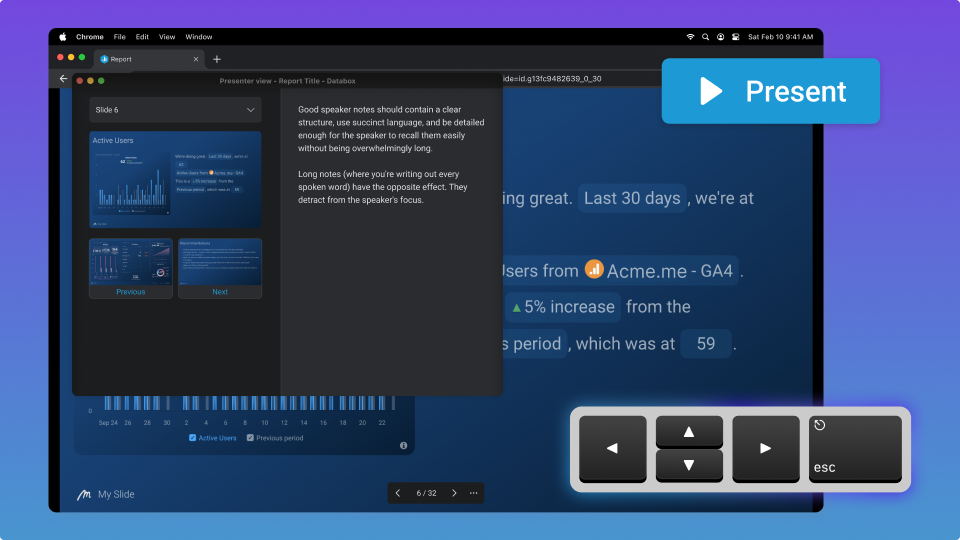The height and width of the screenshot is (540, 960).
Task: Click the Apple menu icon
Action: click(x=62, y=37)
